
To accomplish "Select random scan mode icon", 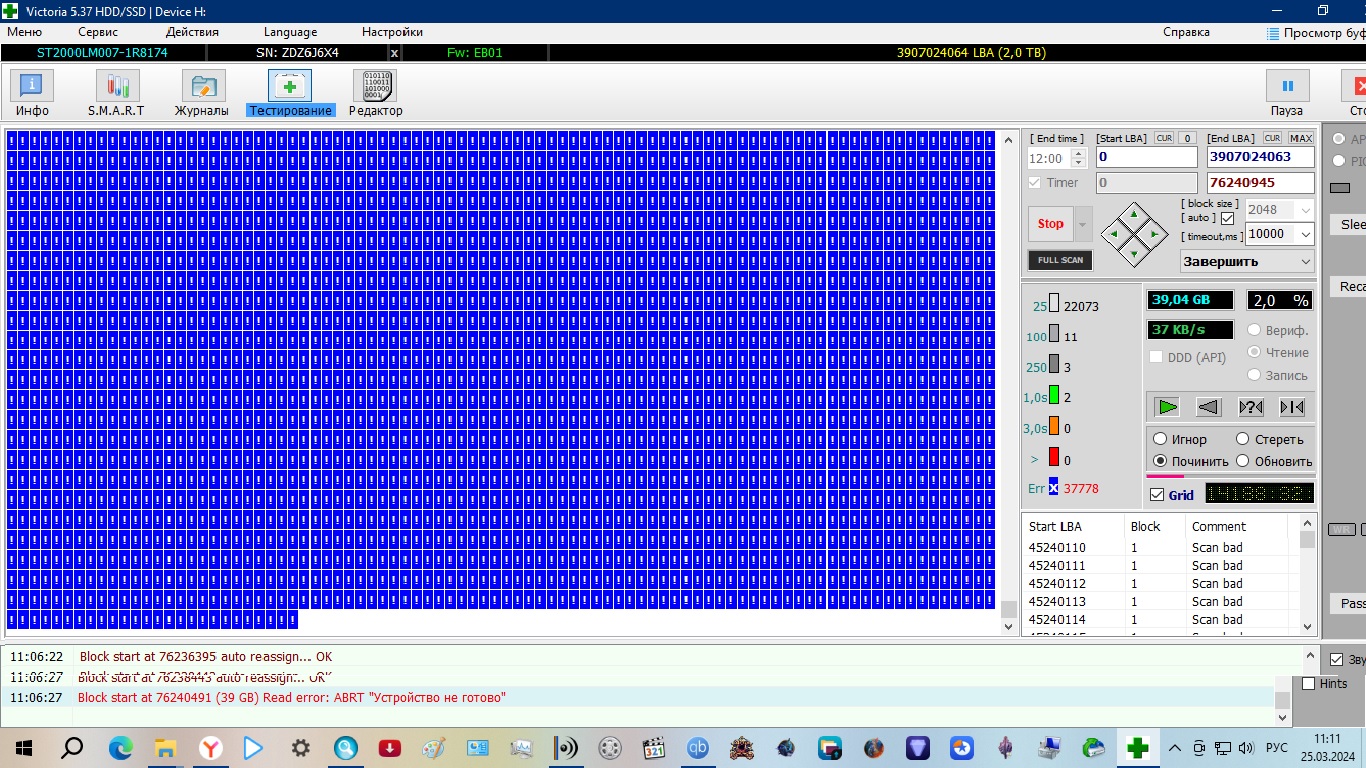I will pos(1251,407).
